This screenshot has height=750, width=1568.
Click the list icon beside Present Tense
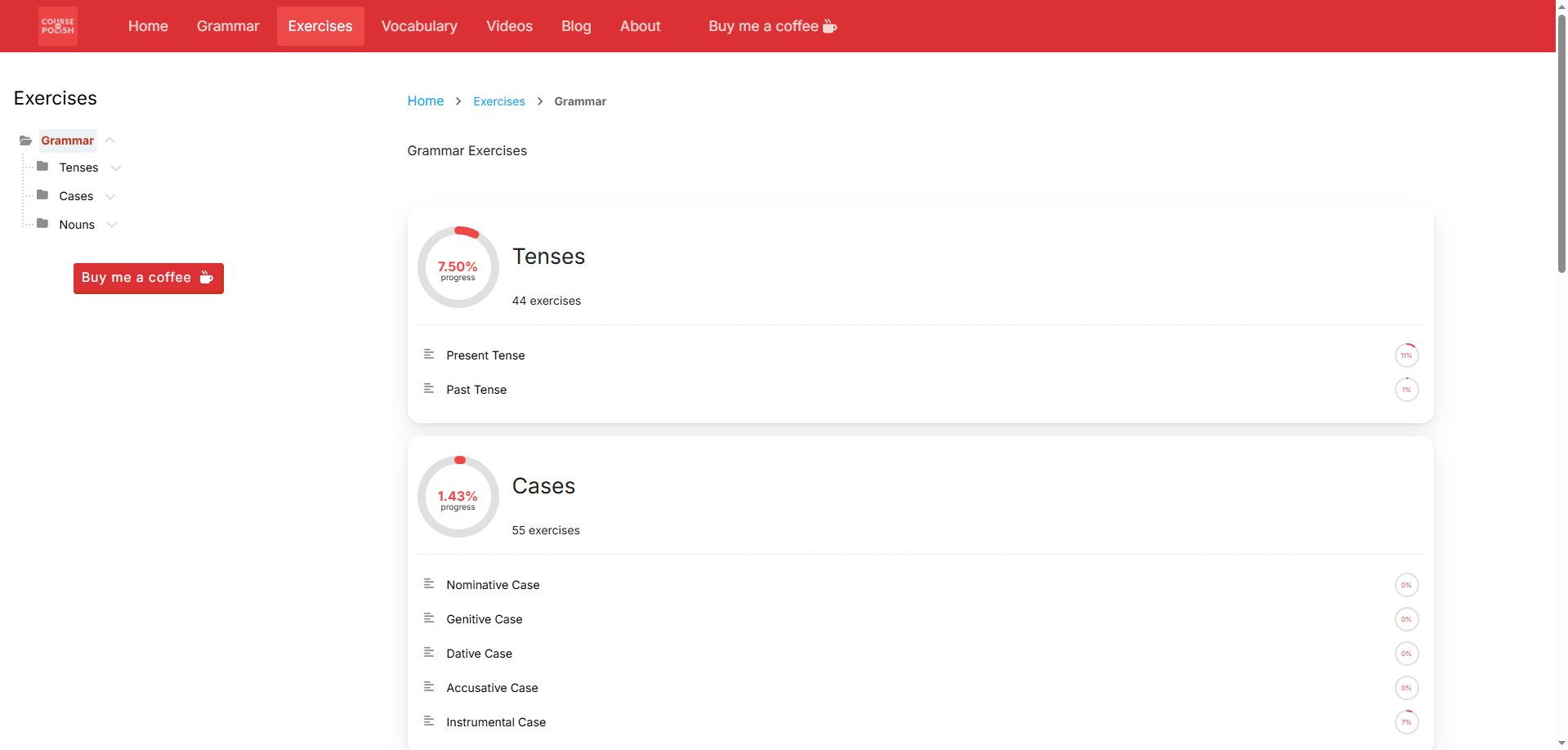[x=429, y=354]
